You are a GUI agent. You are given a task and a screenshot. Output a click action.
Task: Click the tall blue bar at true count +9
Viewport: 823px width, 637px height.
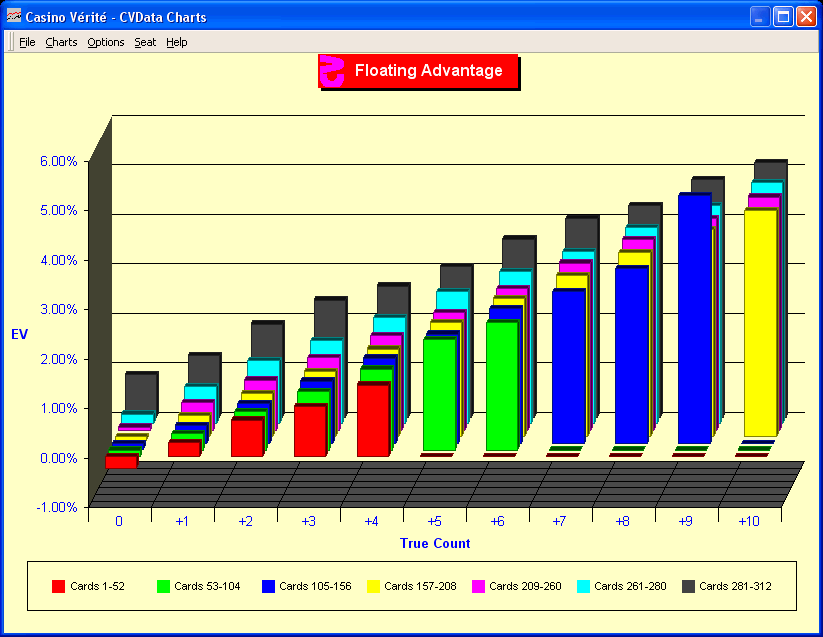tap(694, 318)
